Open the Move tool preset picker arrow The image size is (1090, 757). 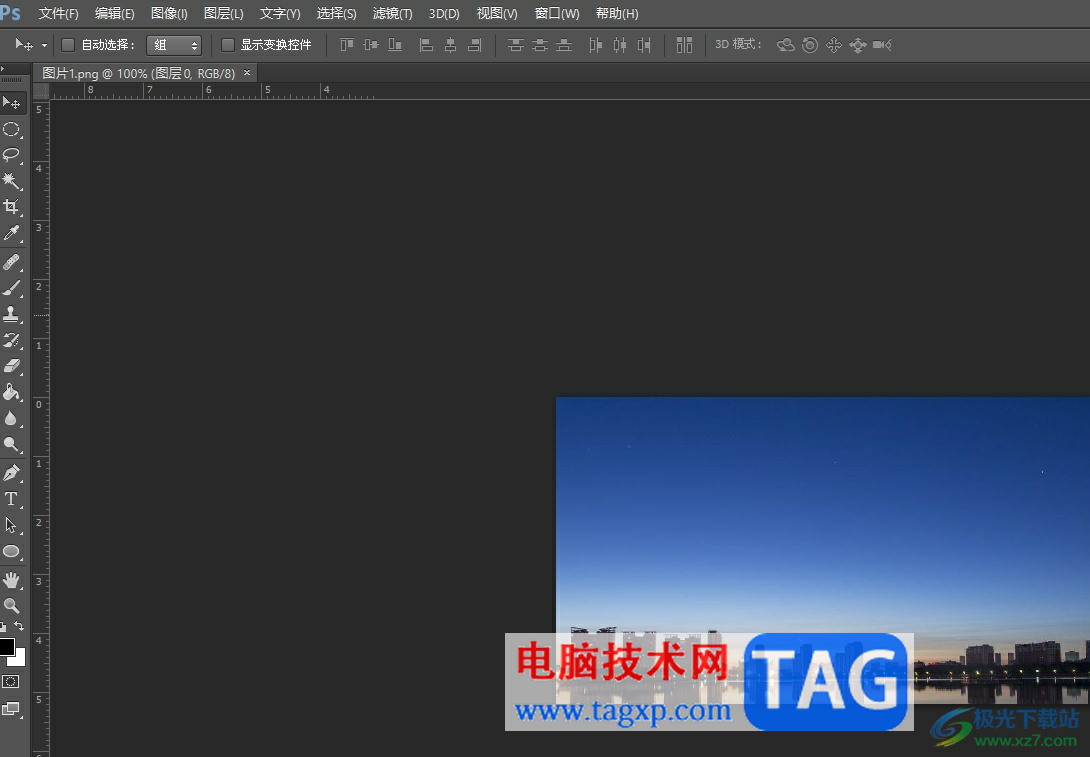[x=44, y=45]
